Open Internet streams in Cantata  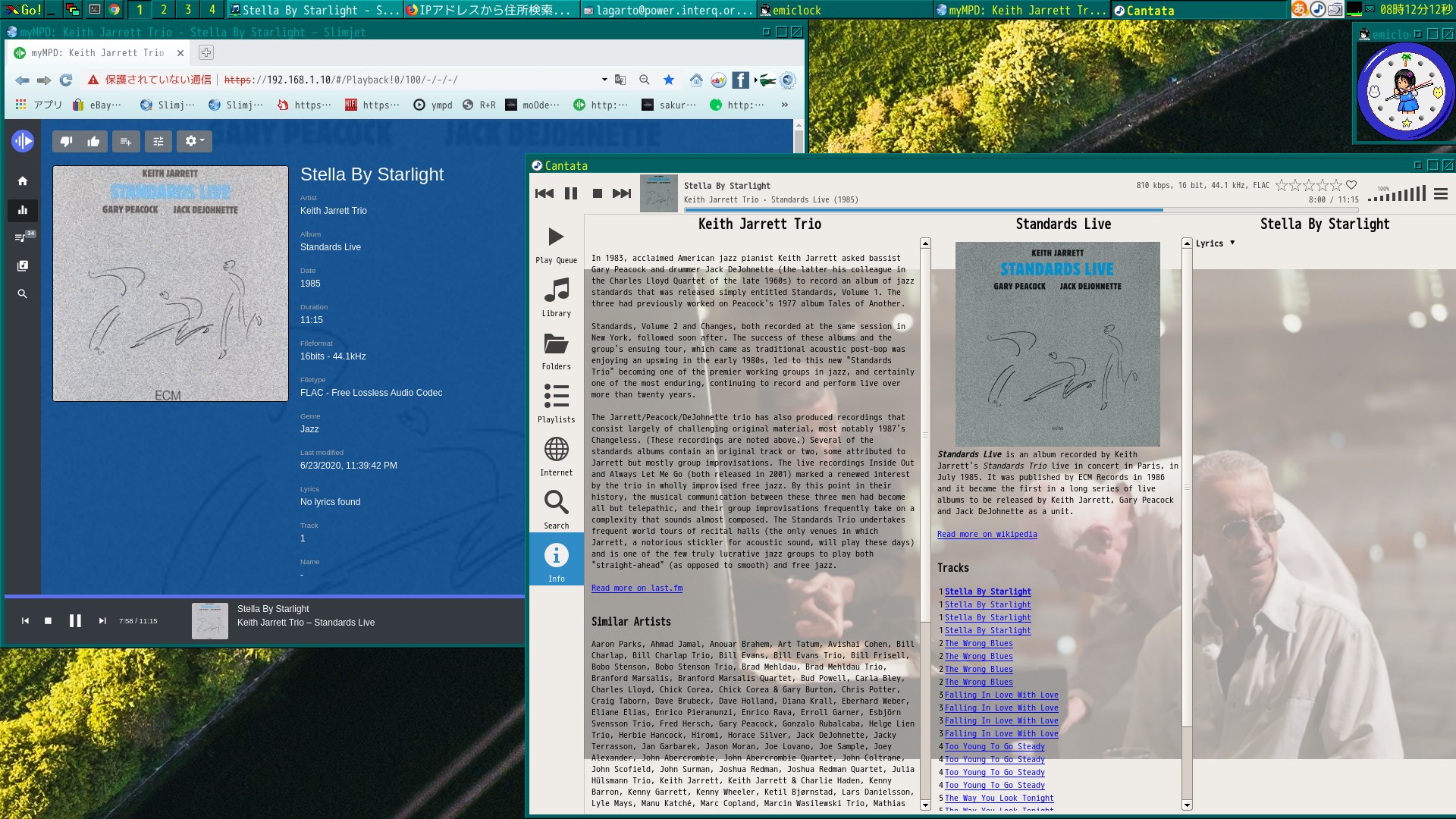pos(556,449)
